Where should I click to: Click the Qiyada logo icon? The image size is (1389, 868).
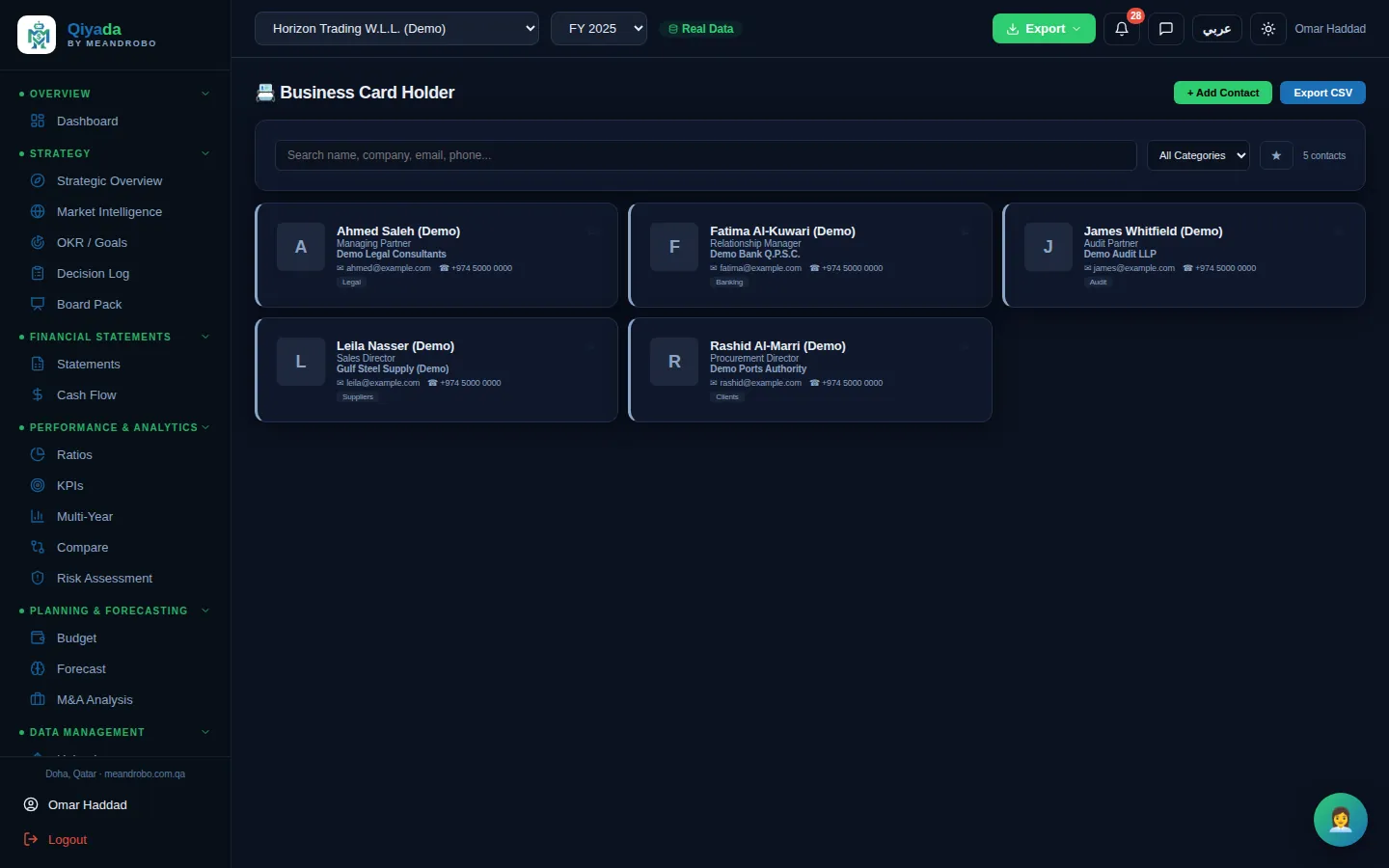click(37, 35)
